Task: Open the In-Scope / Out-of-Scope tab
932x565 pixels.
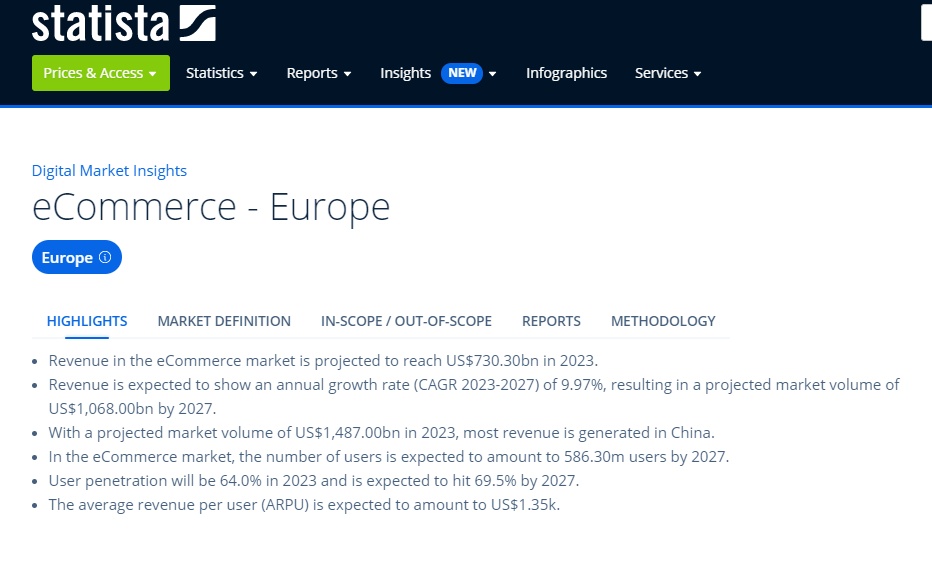Action: pyautogui.click(x=406, y=321)
